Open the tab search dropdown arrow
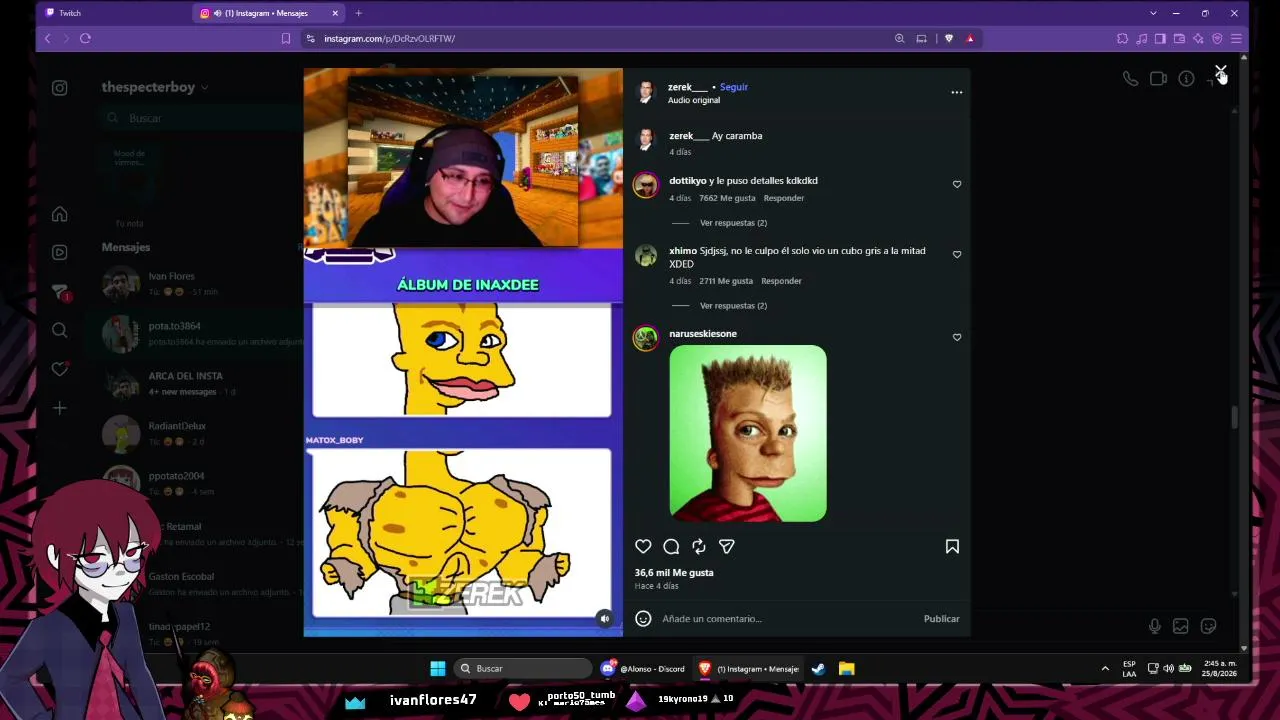Screen dimensions: 1280x720 click(x=1153, y=13)
